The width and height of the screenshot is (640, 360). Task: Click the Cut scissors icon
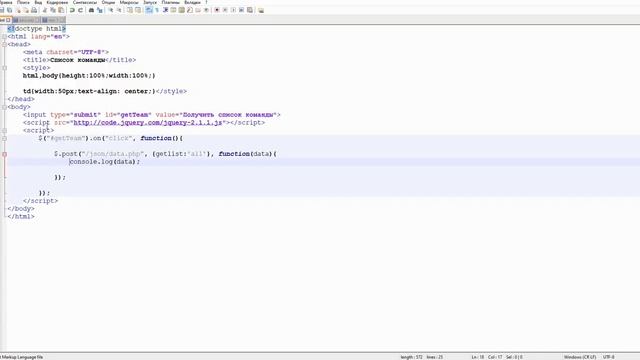(44, 10)
